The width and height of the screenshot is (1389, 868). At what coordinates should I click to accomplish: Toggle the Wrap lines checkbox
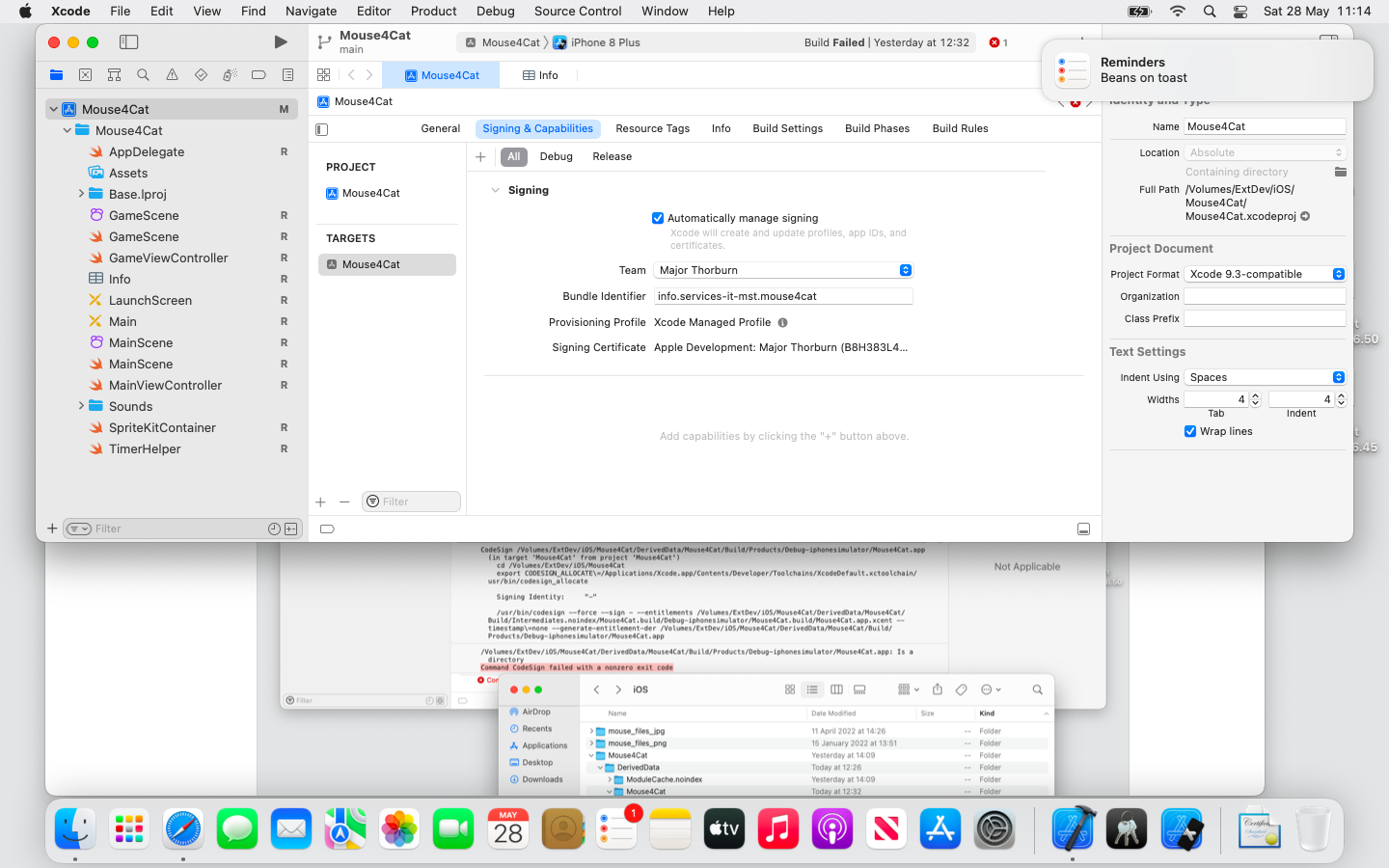1190,431
